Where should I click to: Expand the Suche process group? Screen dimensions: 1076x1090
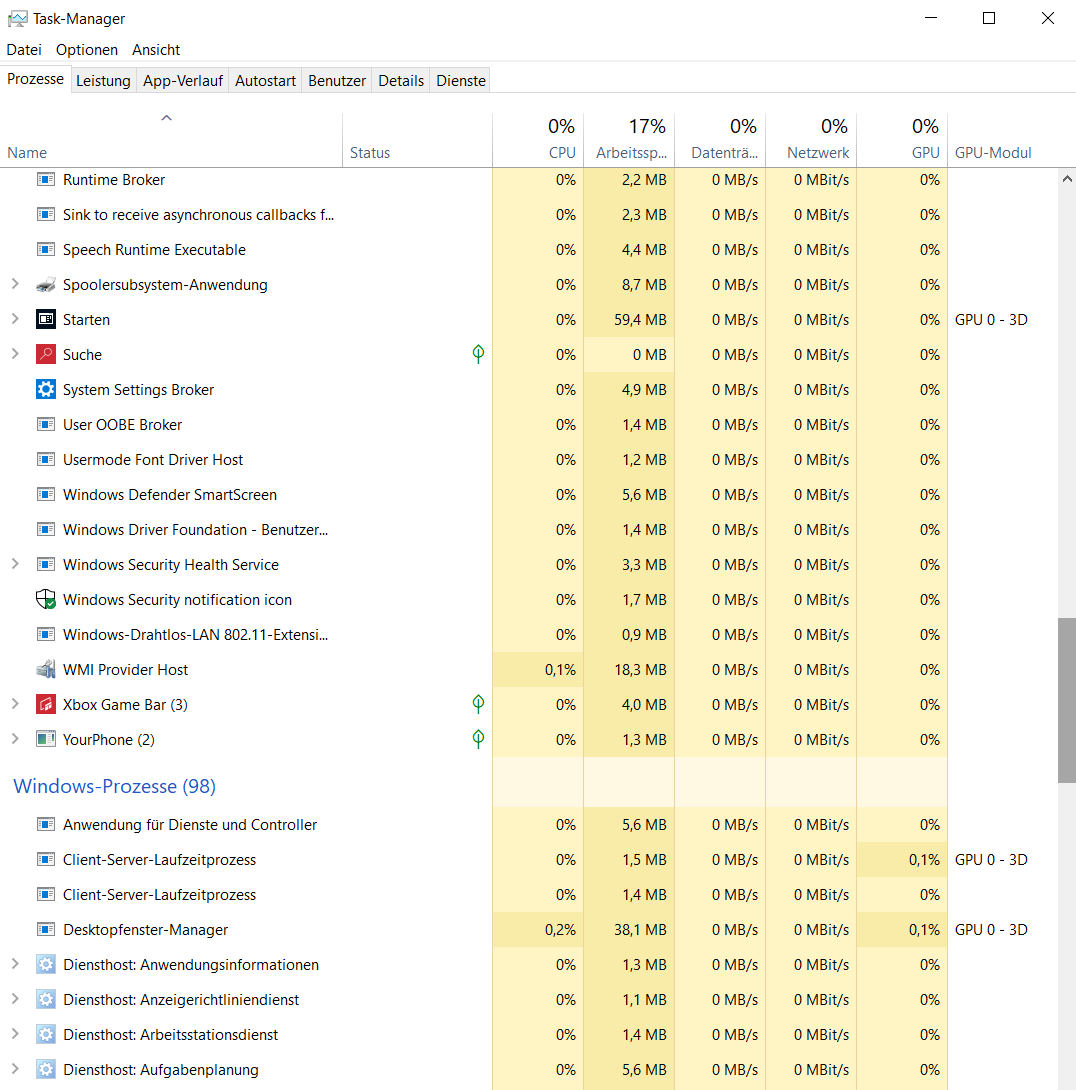point(15,354)
